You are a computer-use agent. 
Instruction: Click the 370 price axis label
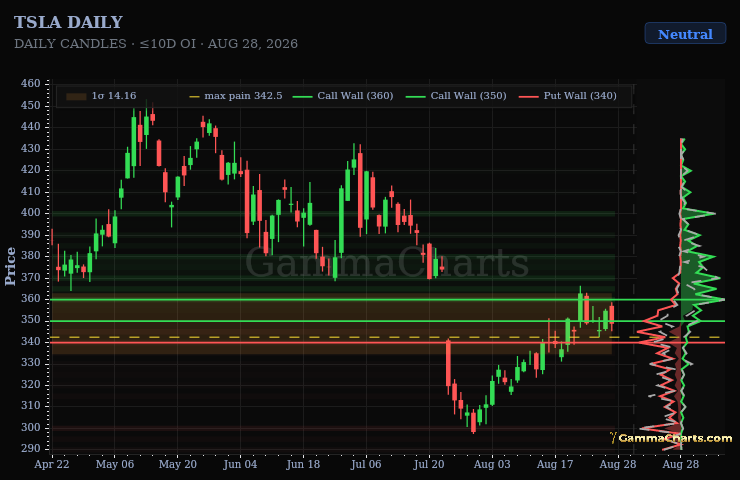tap(31, 277)
